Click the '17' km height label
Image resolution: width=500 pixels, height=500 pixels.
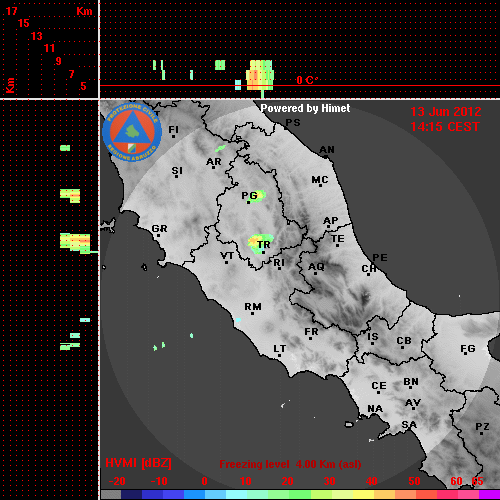click(x=11, y=11)
